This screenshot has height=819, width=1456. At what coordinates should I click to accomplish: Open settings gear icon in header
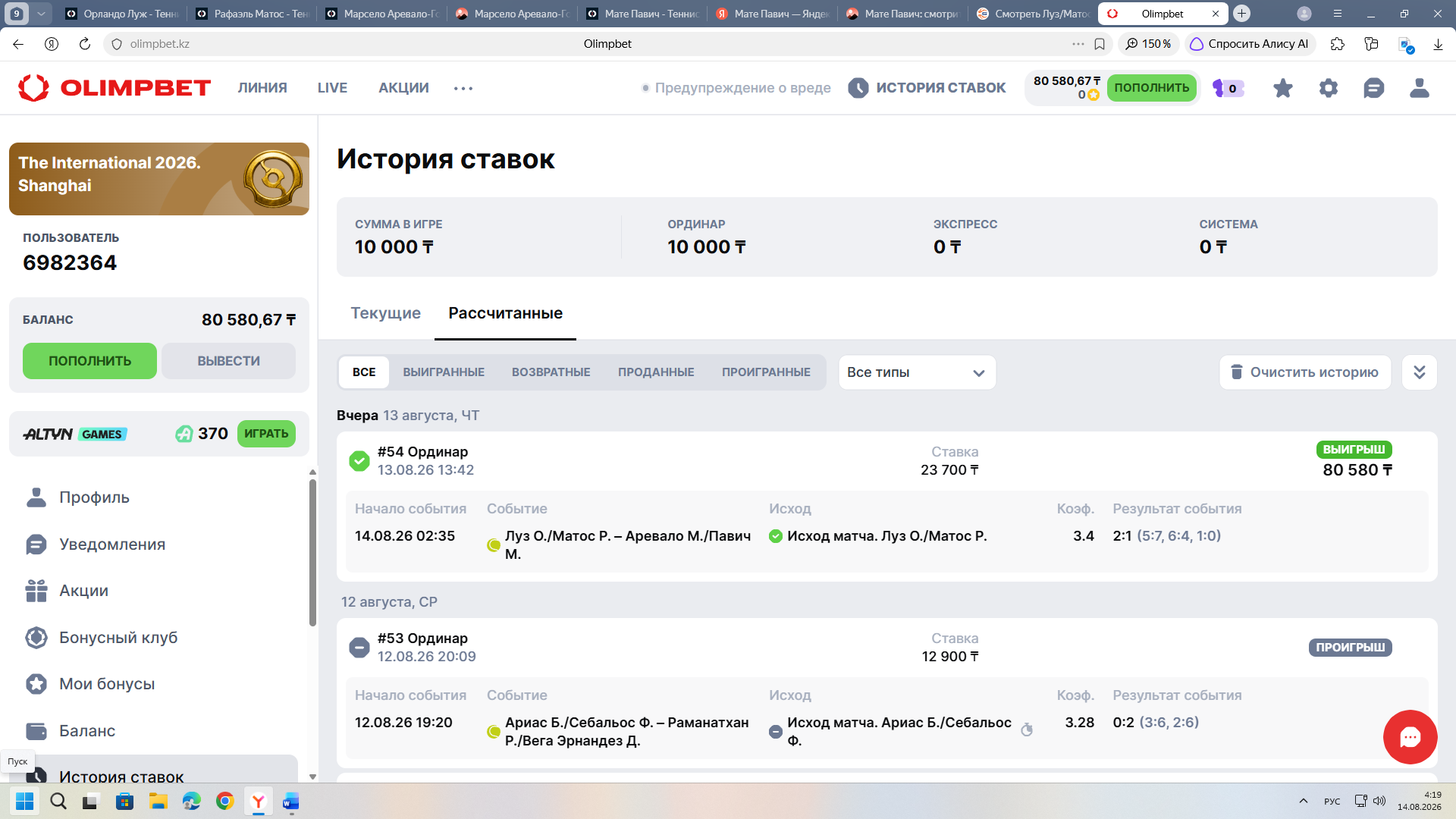[1328, 88]
